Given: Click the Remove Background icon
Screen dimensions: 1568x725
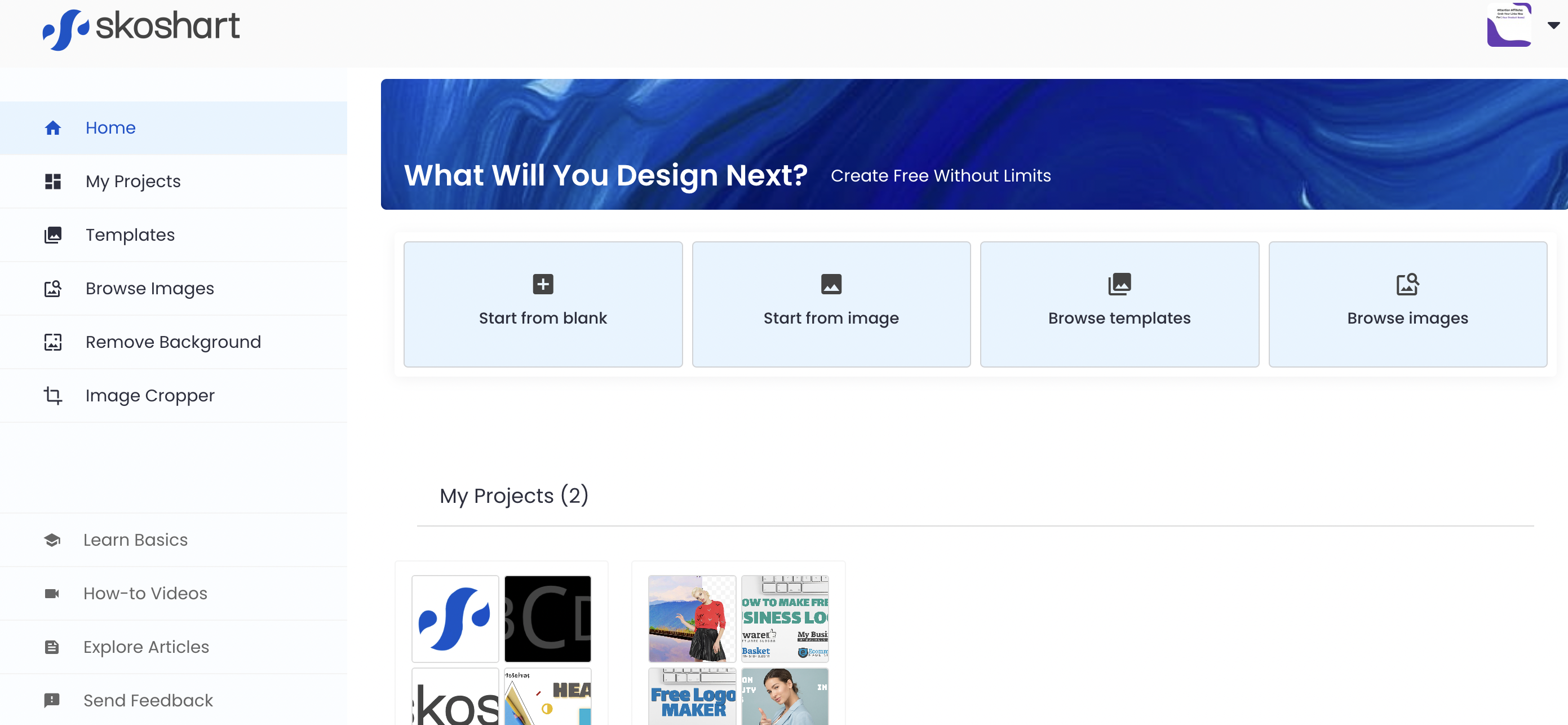Looking at the screenshot, I should point(53,342).
